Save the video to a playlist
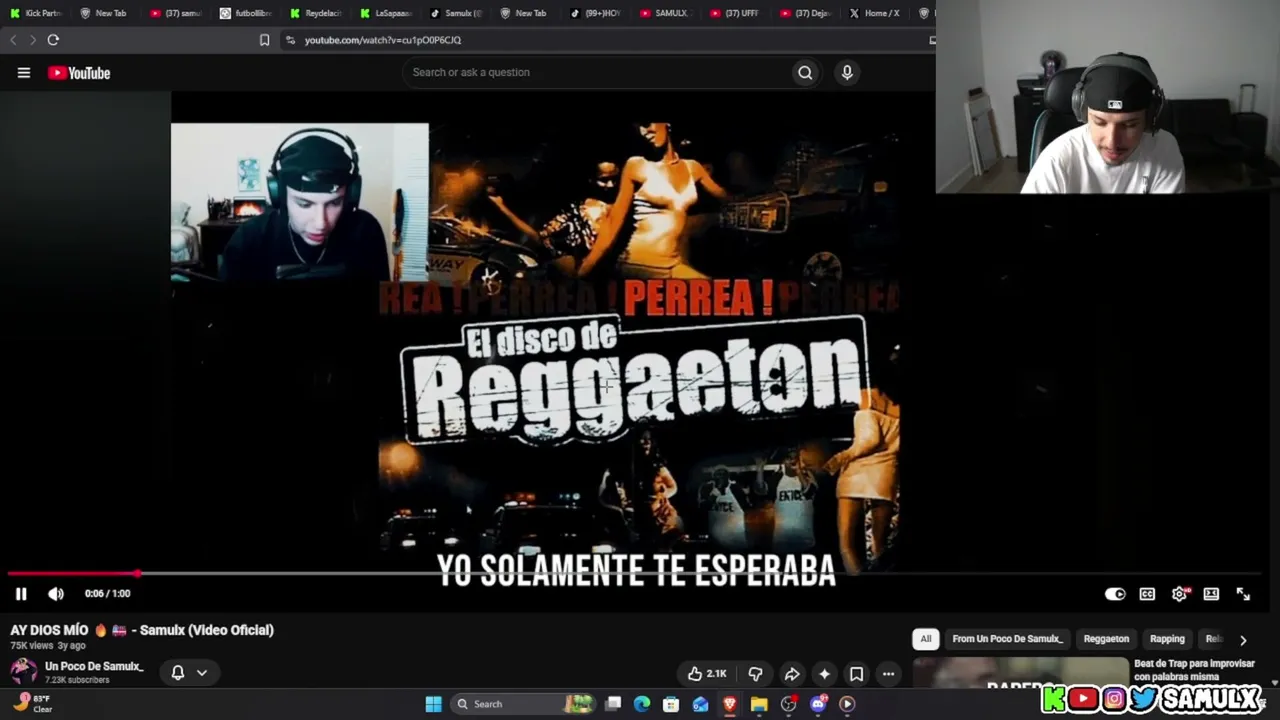 point(856,674)
